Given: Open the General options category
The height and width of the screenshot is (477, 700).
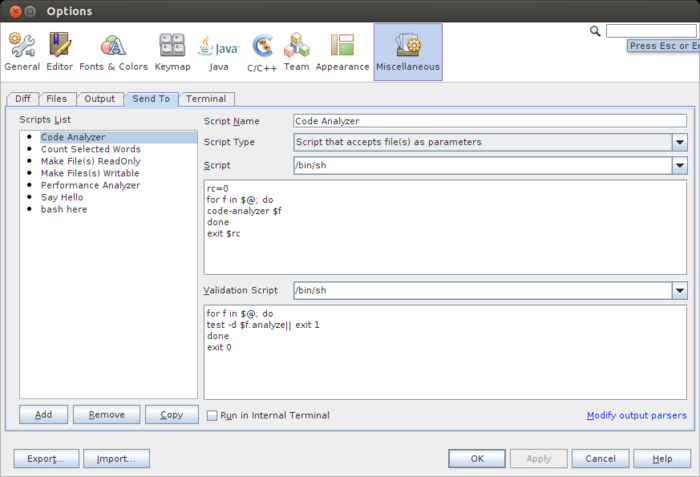Looking at the screenshot, I should tap(22, 52).
